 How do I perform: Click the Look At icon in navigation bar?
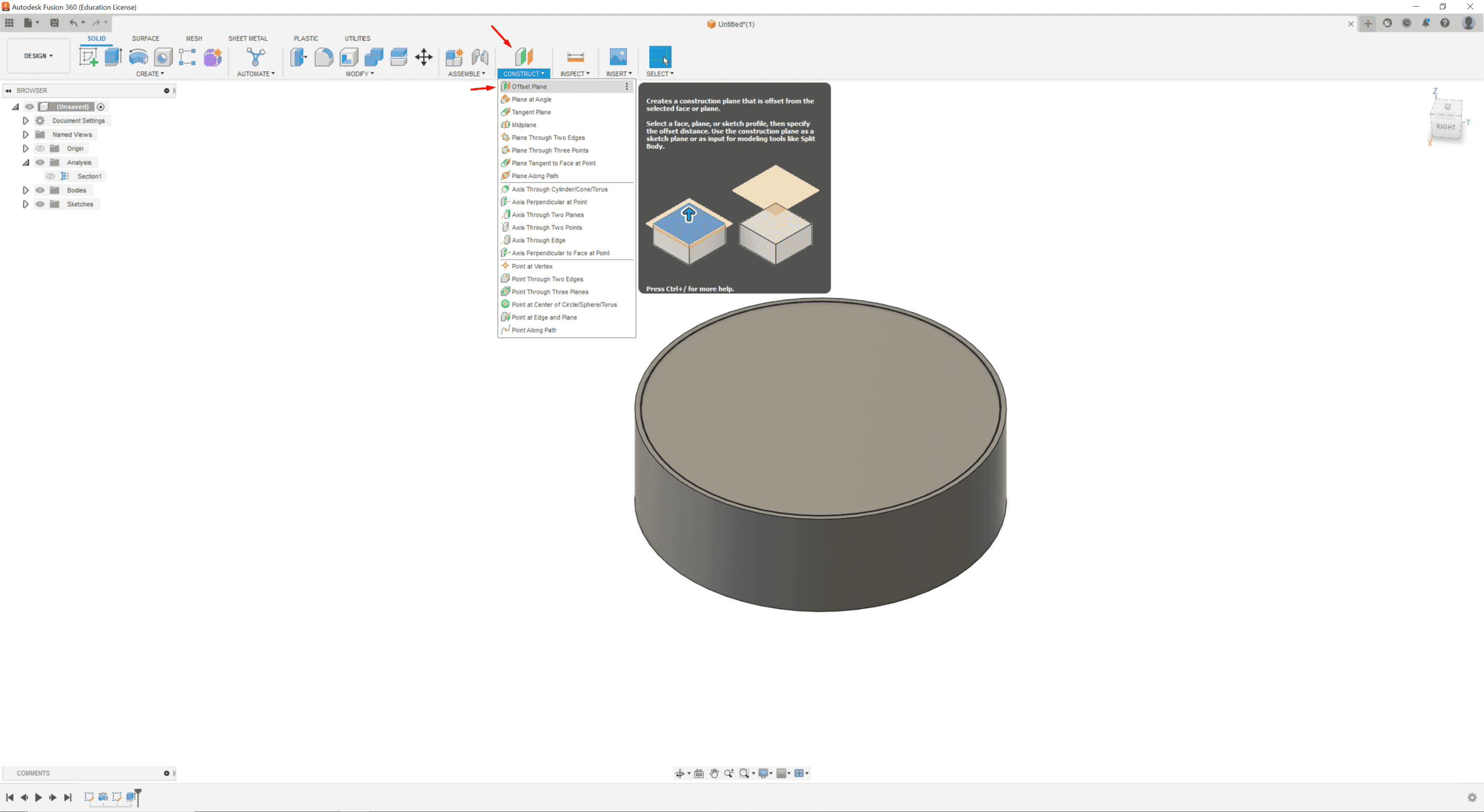(699, 773)
